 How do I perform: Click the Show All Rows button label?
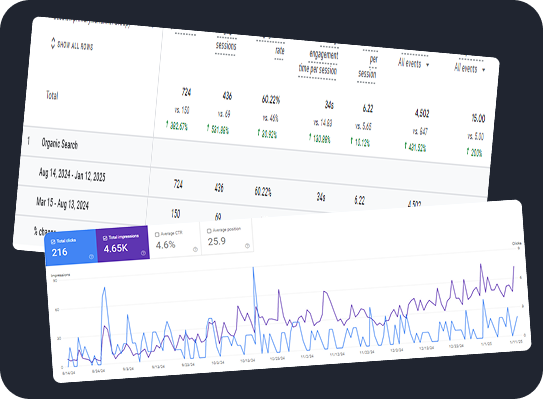click(x=75, y=45)
